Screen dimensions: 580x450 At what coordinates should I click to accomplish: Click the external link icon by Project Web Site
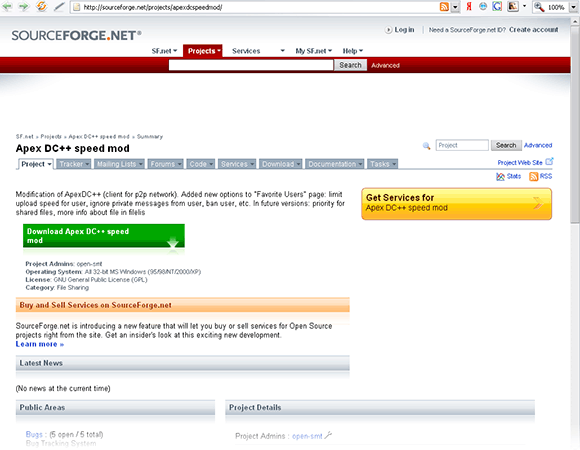point(549,162)
